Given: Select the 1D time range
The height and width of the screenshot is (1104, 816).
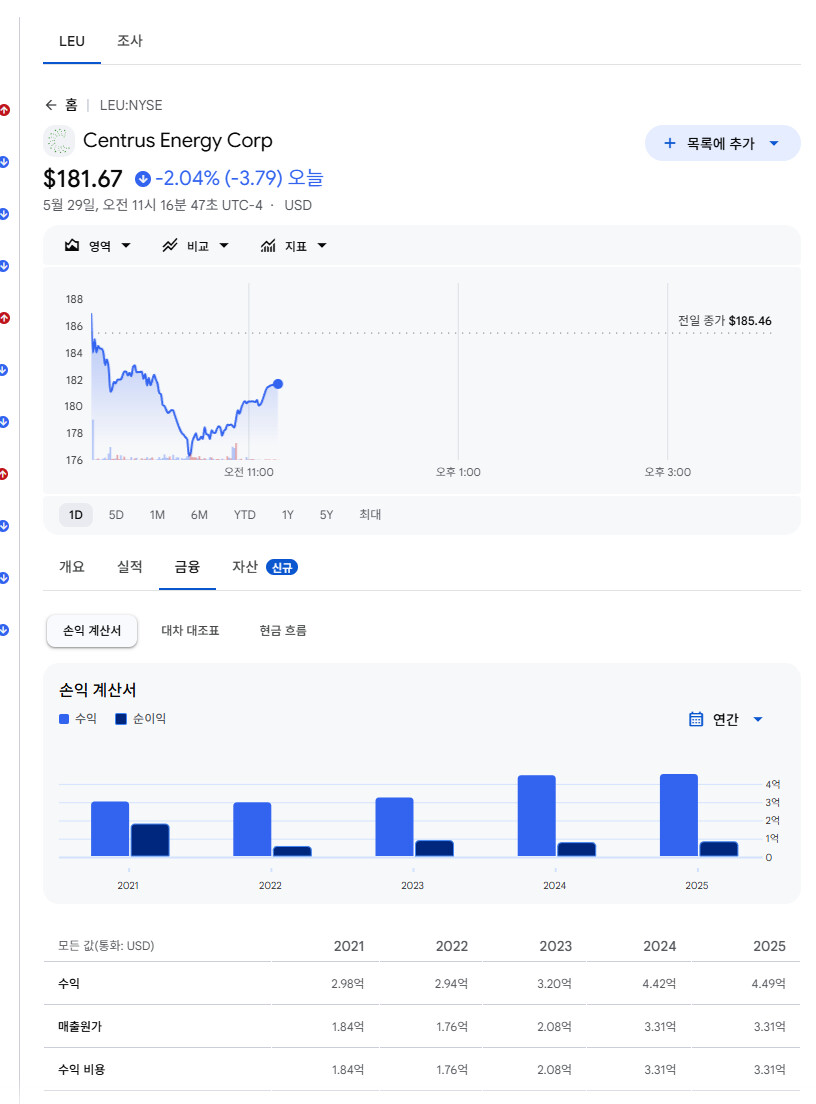Looking at the screenshot, I should (x=75, y=515).
